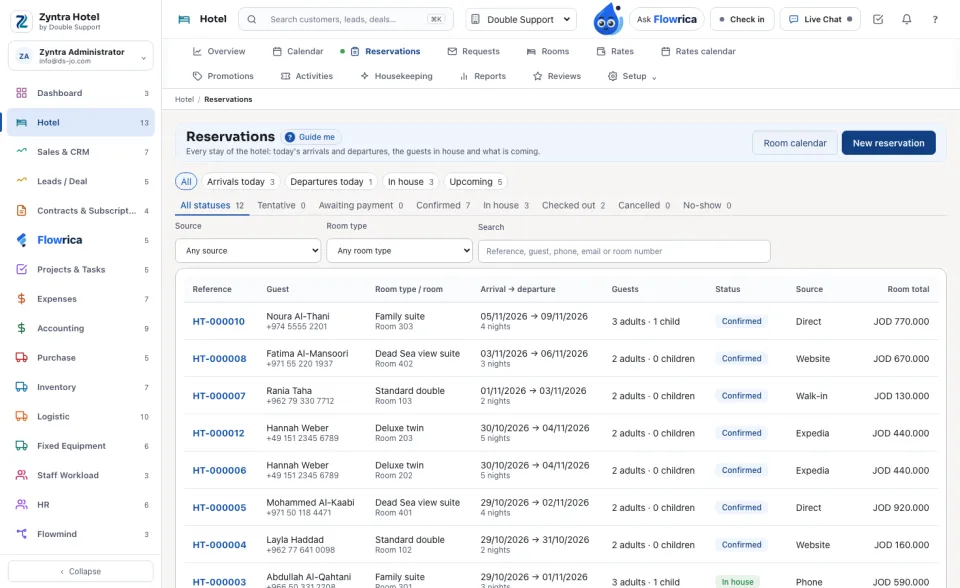This screenshot has width=960, height=588.
Task: Click the Accounting sidebar icon
Action: coord(21,328)
